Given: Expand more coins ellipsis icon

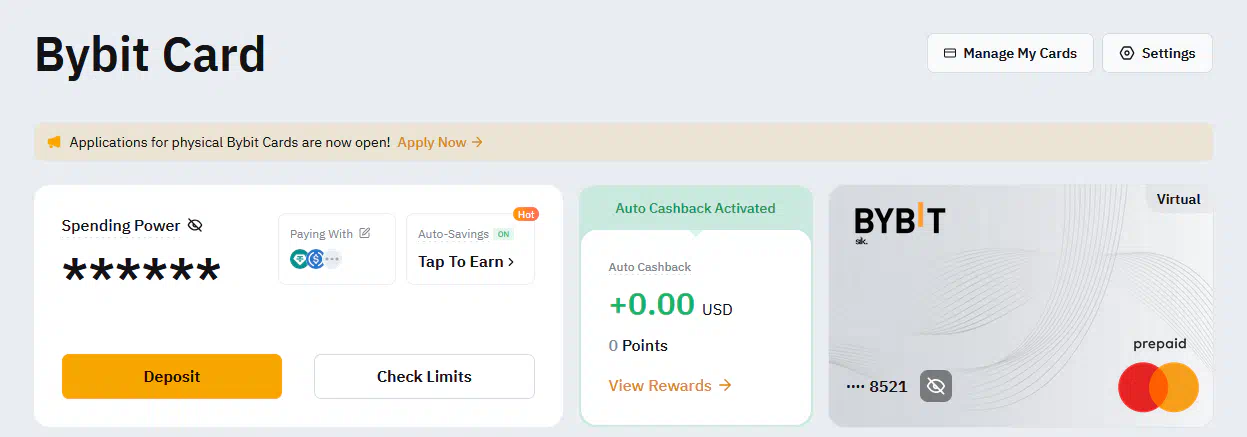Looking at the screenshot, I should (332, 259).
